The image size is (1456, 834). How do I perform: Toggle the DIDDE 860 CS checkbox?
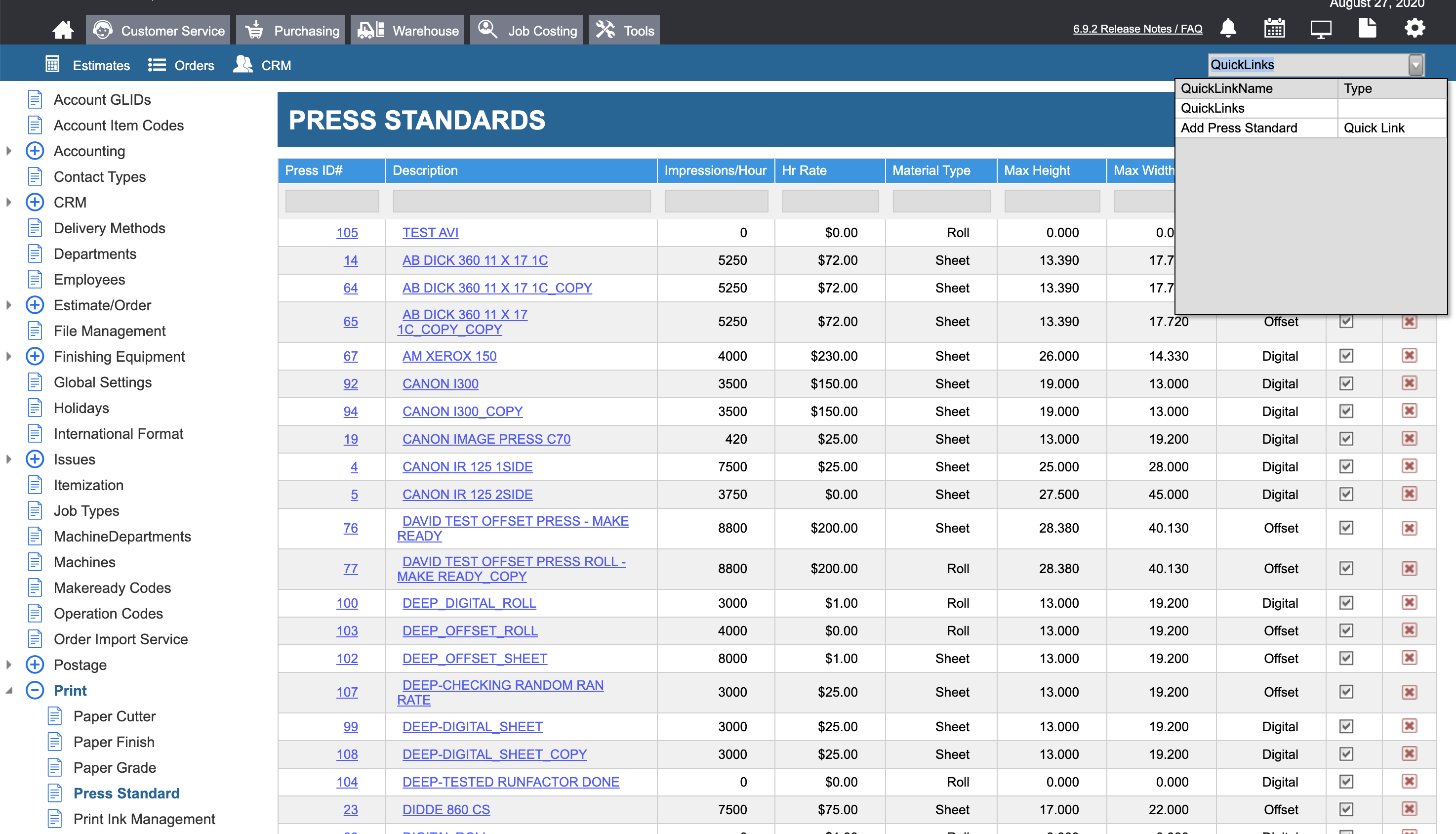tap(1346, 809)
